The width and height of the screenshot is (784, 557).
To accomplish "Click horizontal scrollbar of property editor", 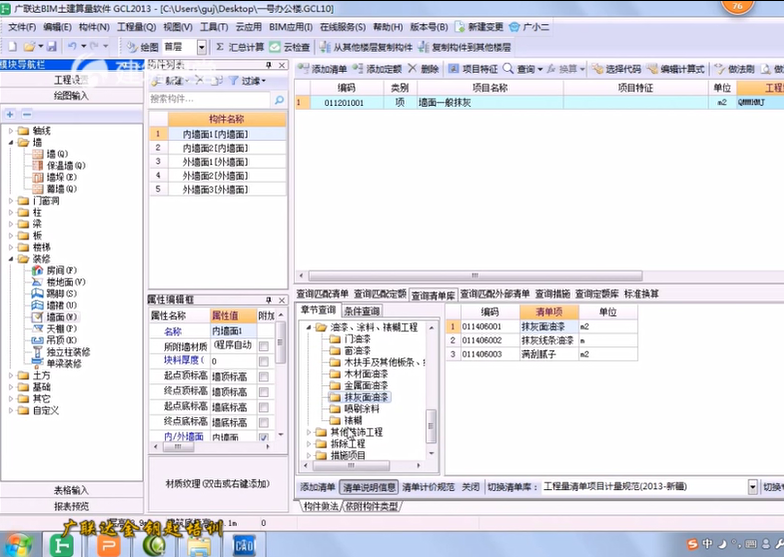I will [x=178, y=446].
